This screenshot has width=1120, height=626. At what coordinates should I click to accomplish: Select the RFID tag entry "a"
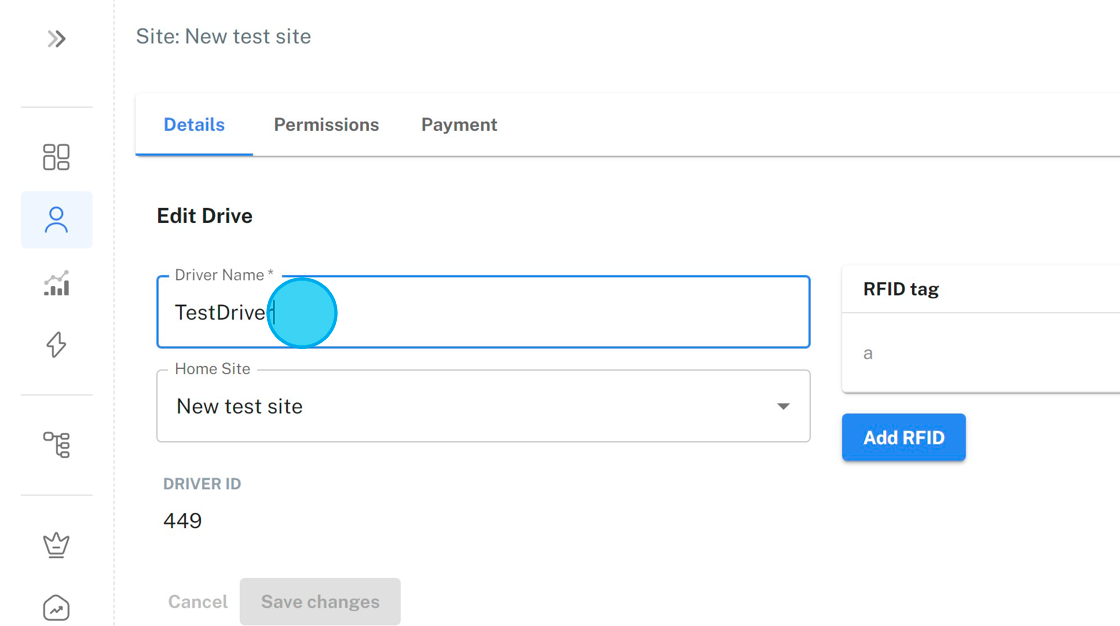[x=868, y=353]
